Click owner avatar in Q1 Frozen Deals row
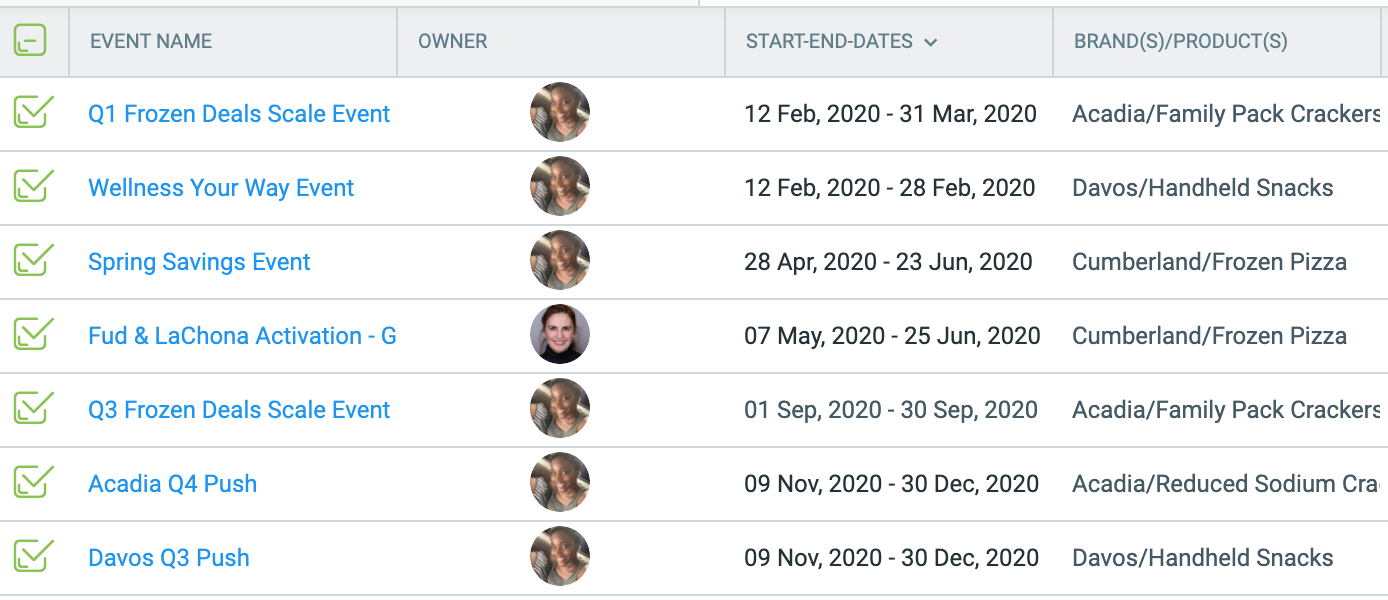 coord(560,112)
